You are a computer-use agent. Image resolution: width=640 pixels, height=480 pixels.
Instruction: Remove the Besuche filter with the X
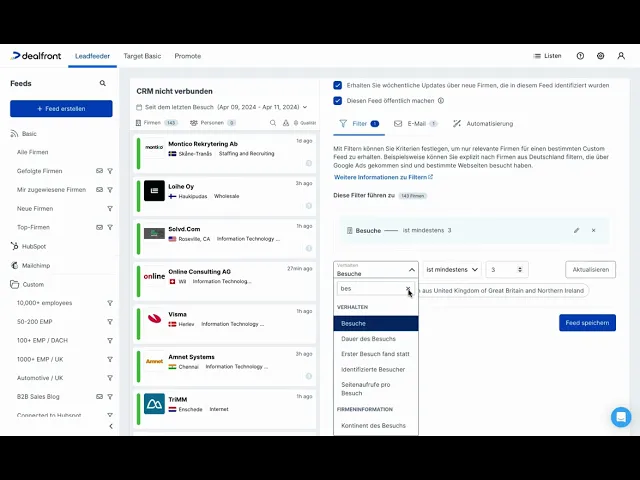[x=593, y=231]
